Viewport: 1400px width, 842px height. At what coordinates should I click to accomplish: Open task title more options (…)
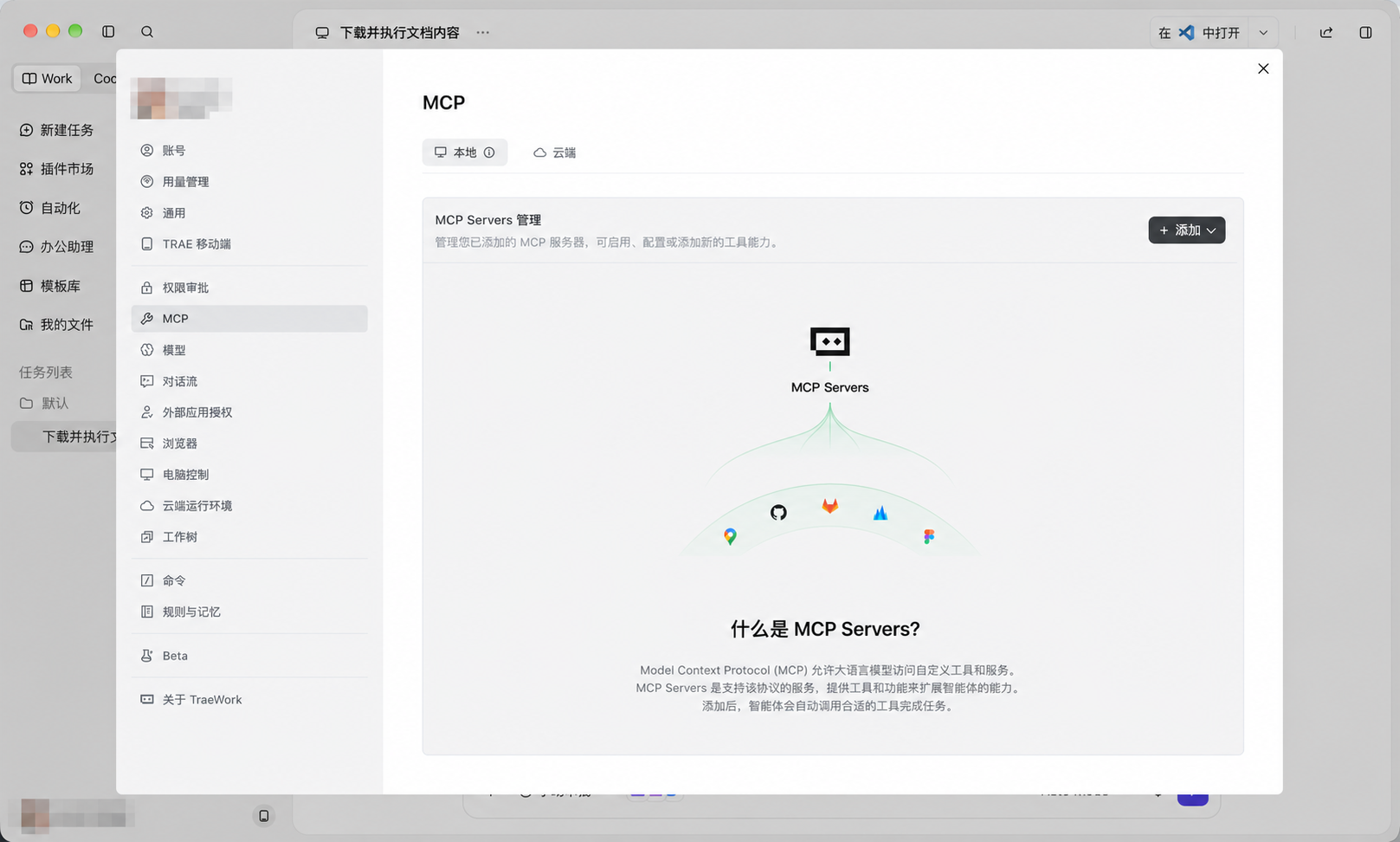click(483, 32)
